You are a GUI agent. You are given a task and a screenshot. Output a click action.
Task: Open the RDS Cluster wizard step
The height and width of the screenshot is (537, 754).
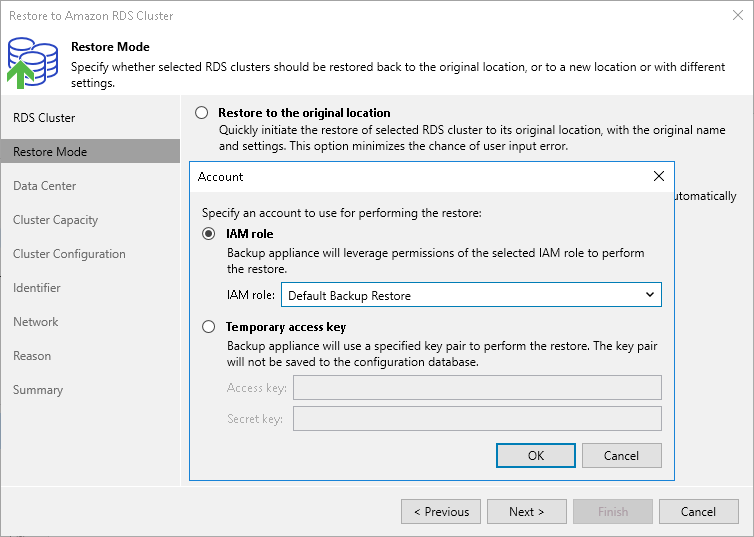(x=44, y=118)
